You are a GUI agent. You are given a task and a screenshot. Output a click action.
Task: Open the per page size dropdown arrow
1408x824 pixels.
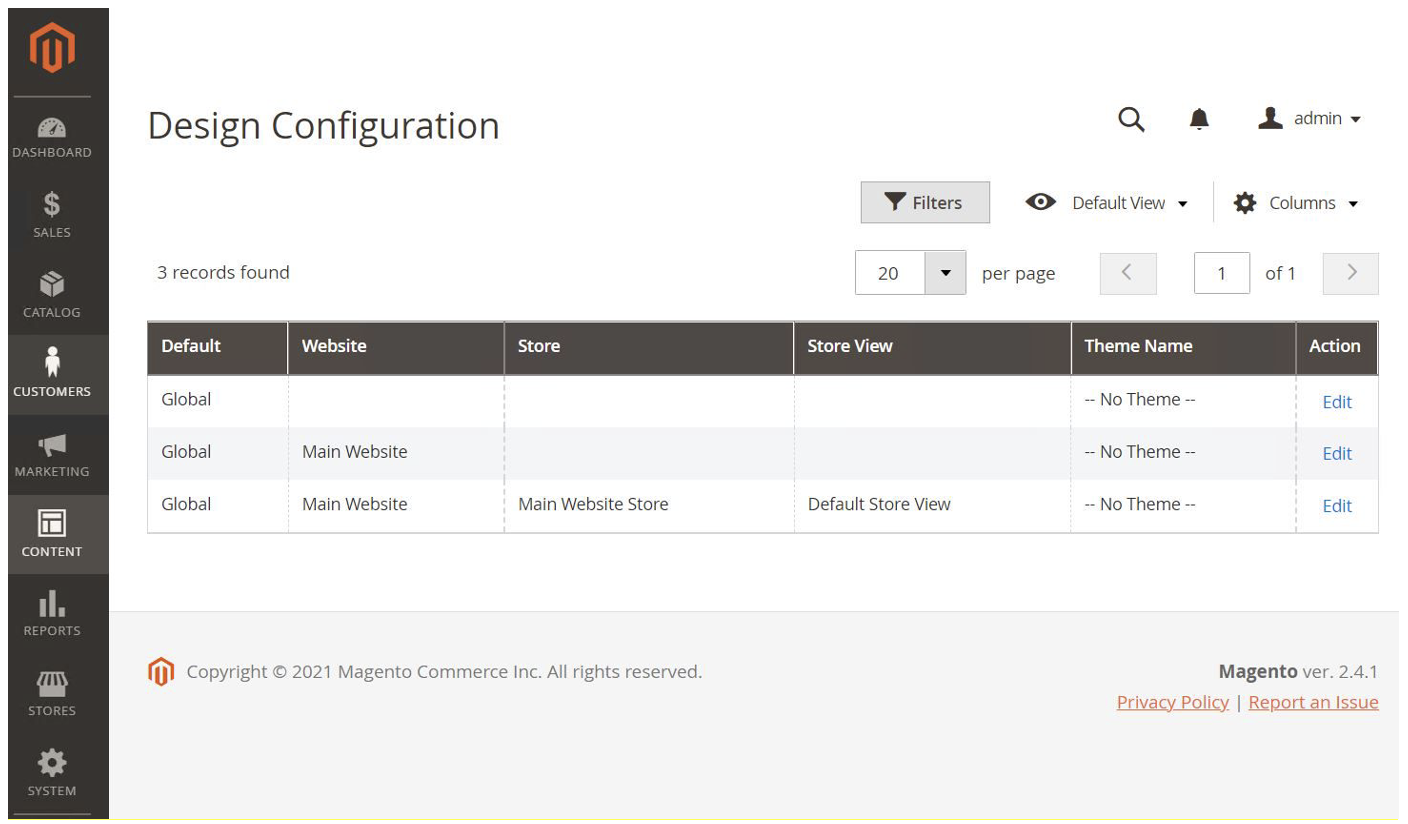pos(945,273)
